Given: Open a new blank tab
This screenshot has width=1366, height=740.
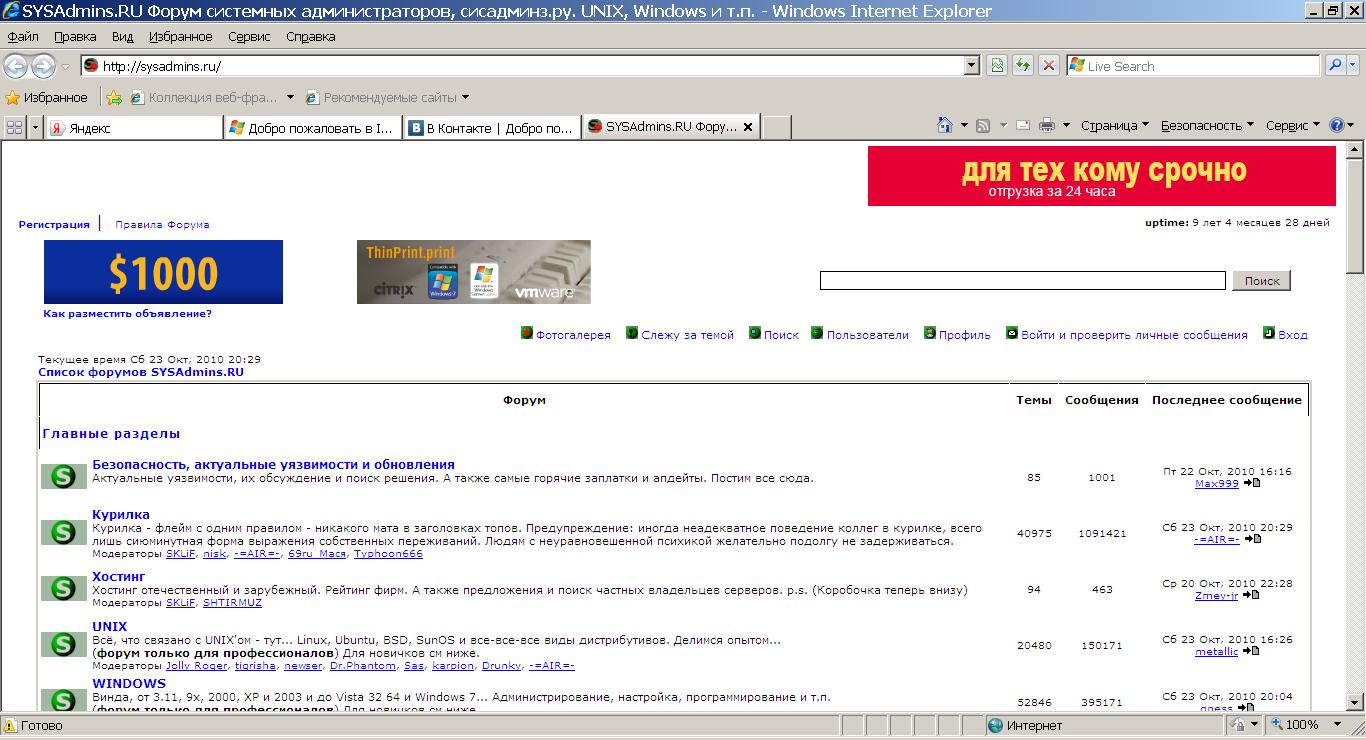Looking at the screenshot, I should tap(777, 128).
